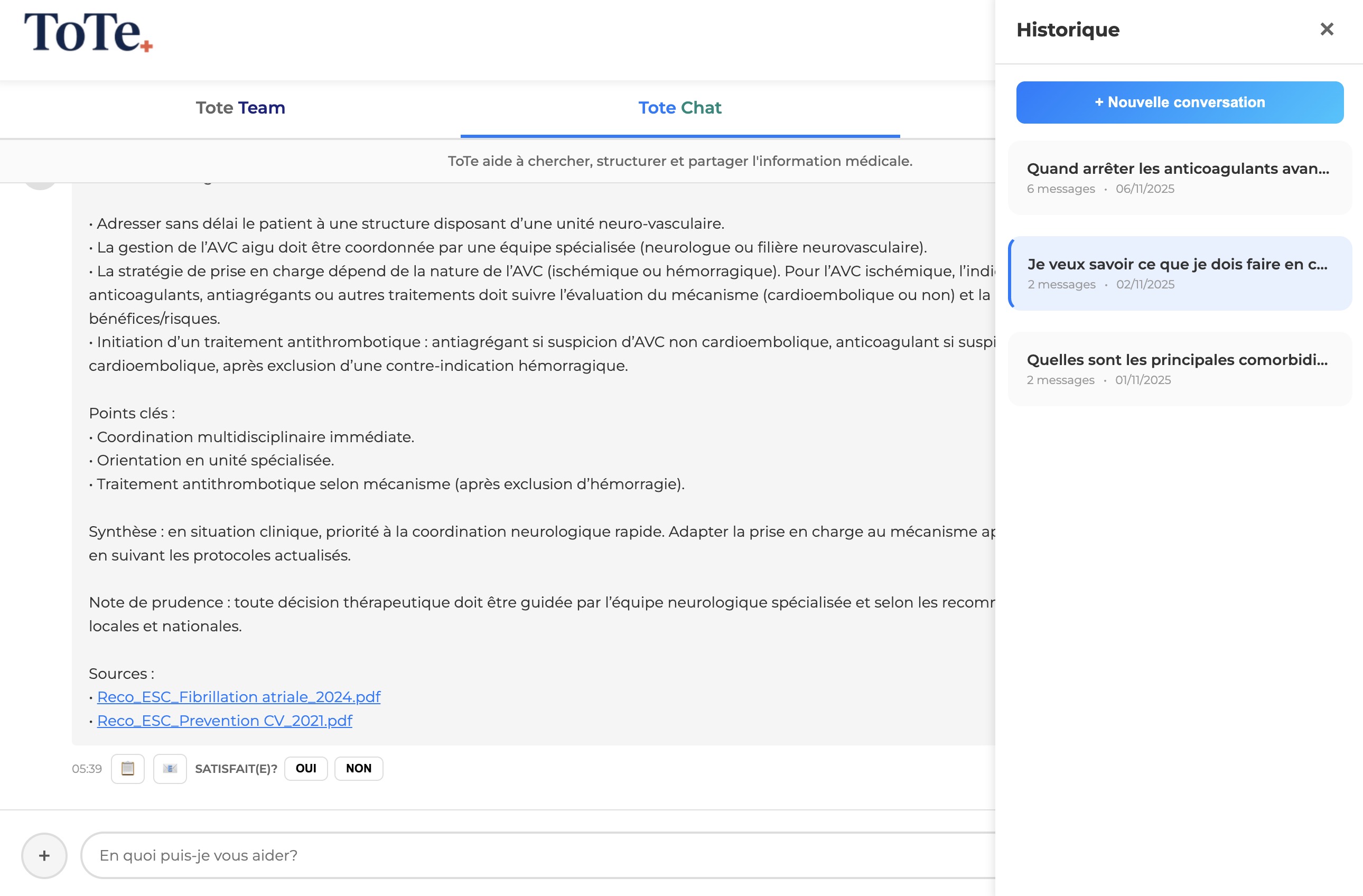Click the "SATISFAIT(E)?" label
The image size is (1363, 896).
(x=236, y=768)
